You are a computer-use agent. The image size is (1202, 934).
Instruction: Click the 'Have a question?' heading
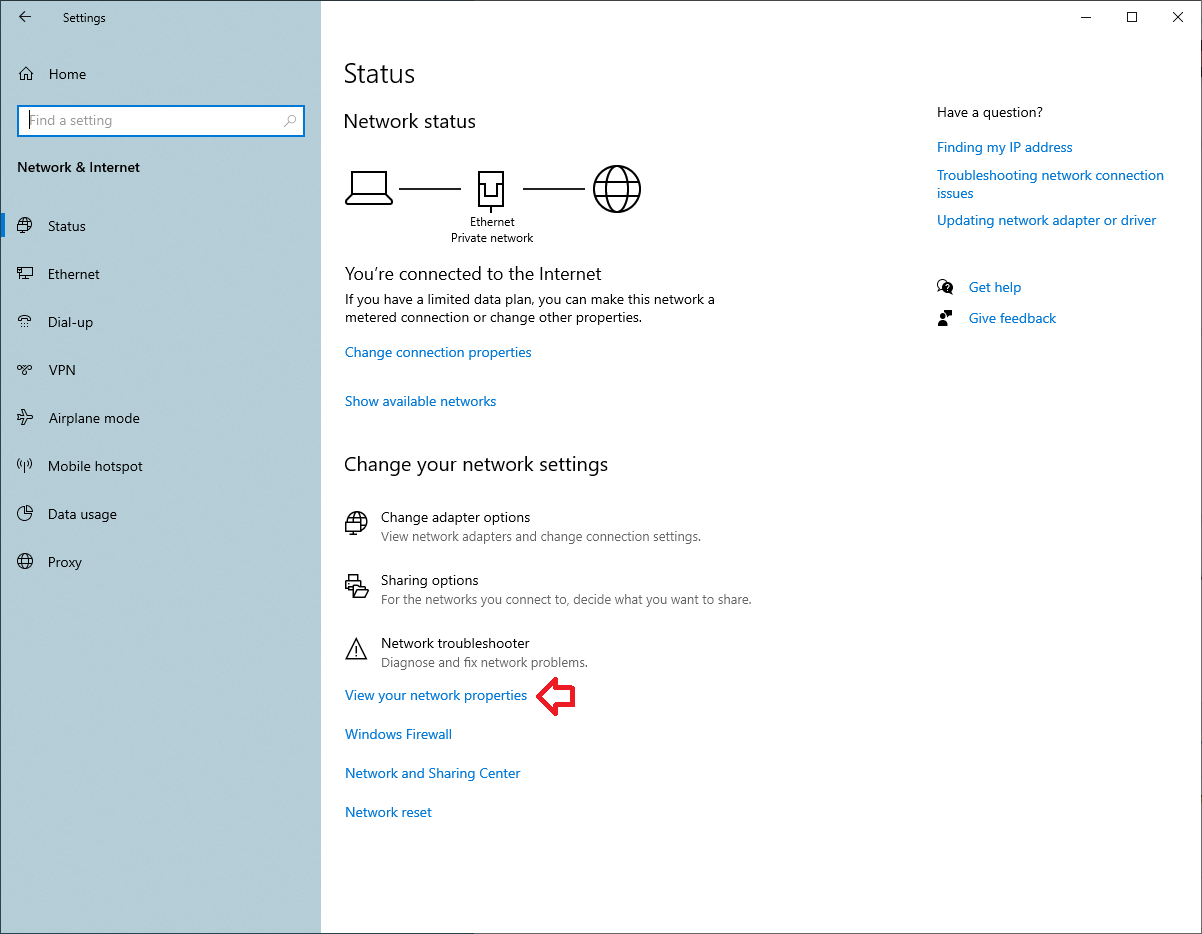pos(990,112)
